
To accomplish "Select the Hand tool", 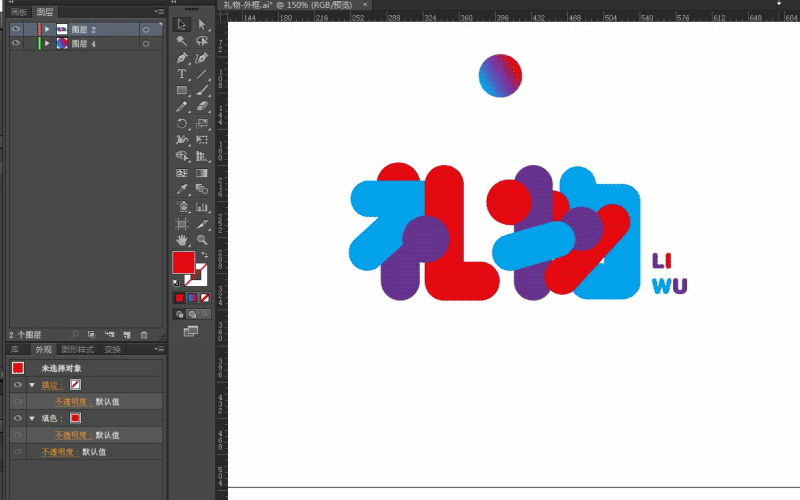I will [x=182, y=240].
